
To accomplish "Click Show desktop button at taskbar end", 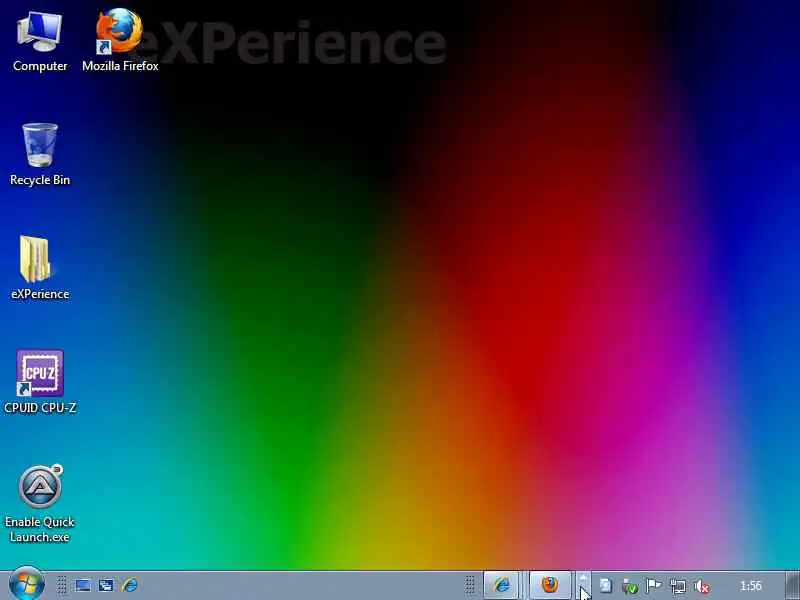I will point(792,585).
